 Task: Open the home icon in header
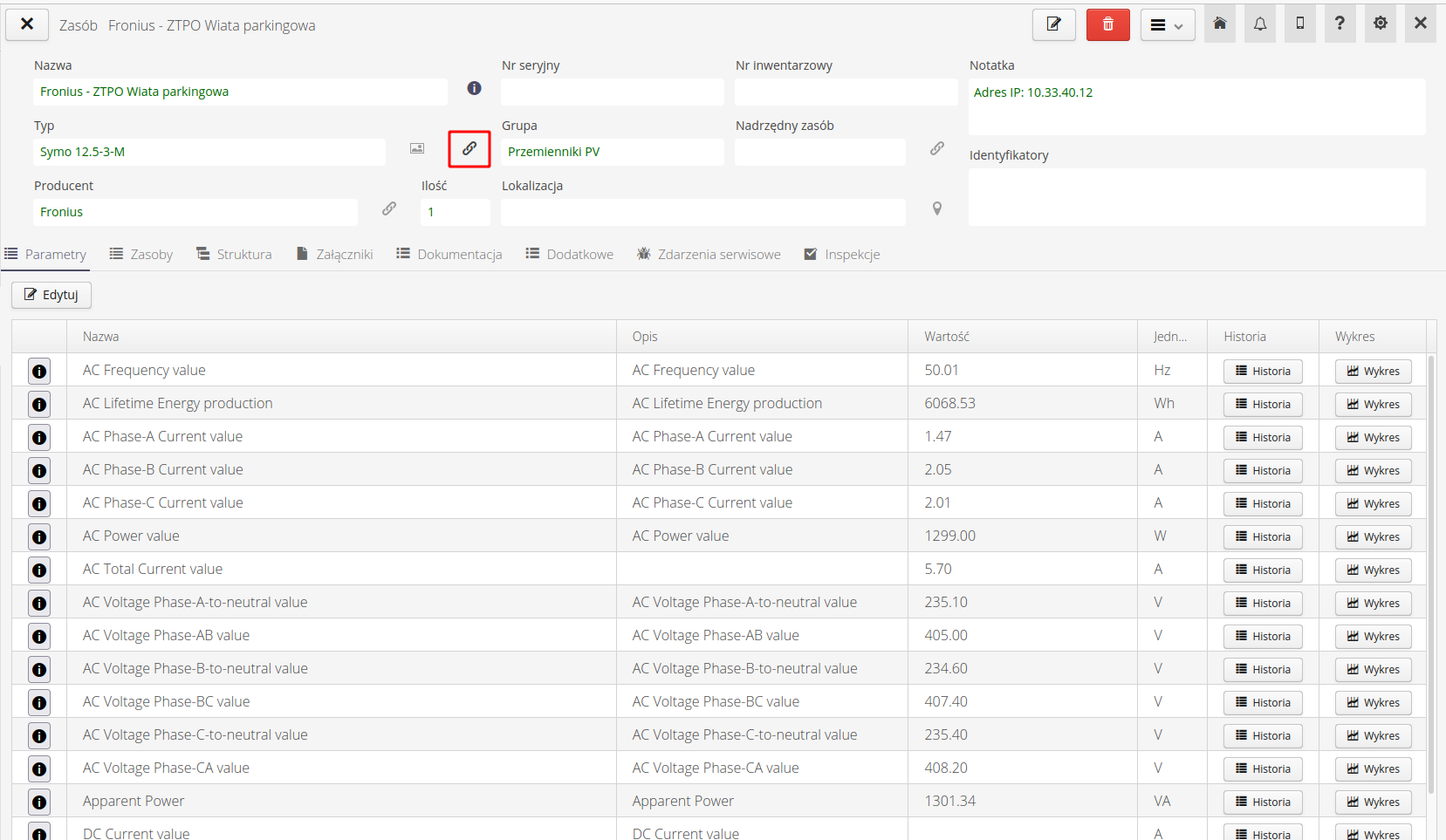pos(1220,24)
